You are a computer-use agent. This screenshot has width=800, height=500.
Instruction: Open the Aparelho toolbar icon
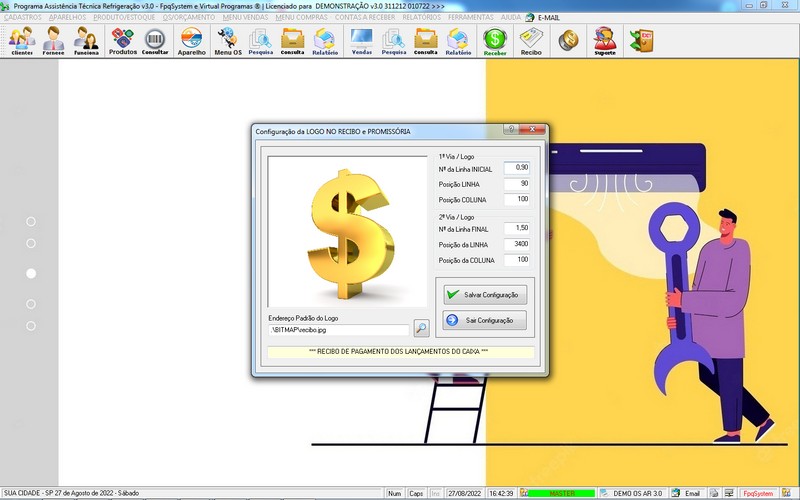coord(192,41)
